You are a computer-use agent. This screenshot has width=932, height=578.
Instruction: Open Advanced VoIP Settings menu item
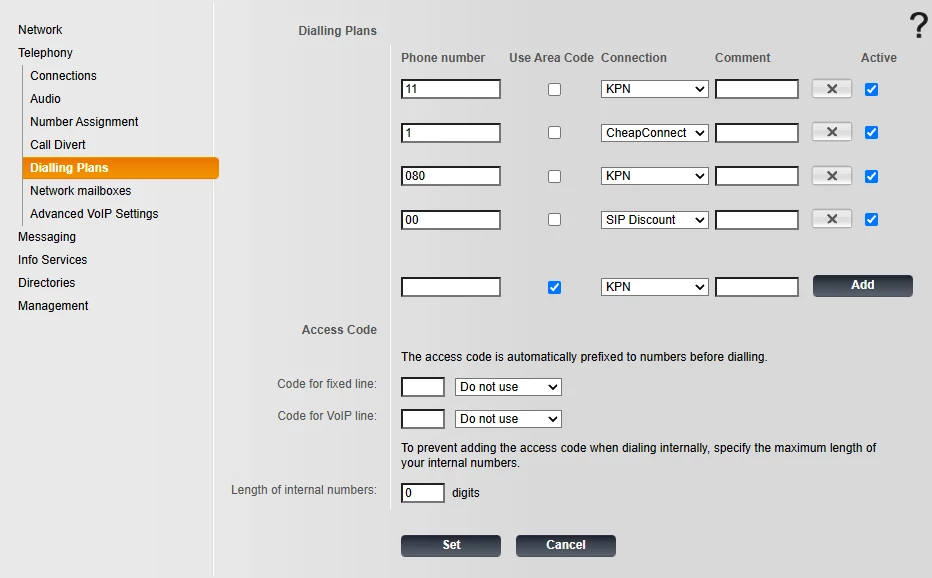(95, 214)
